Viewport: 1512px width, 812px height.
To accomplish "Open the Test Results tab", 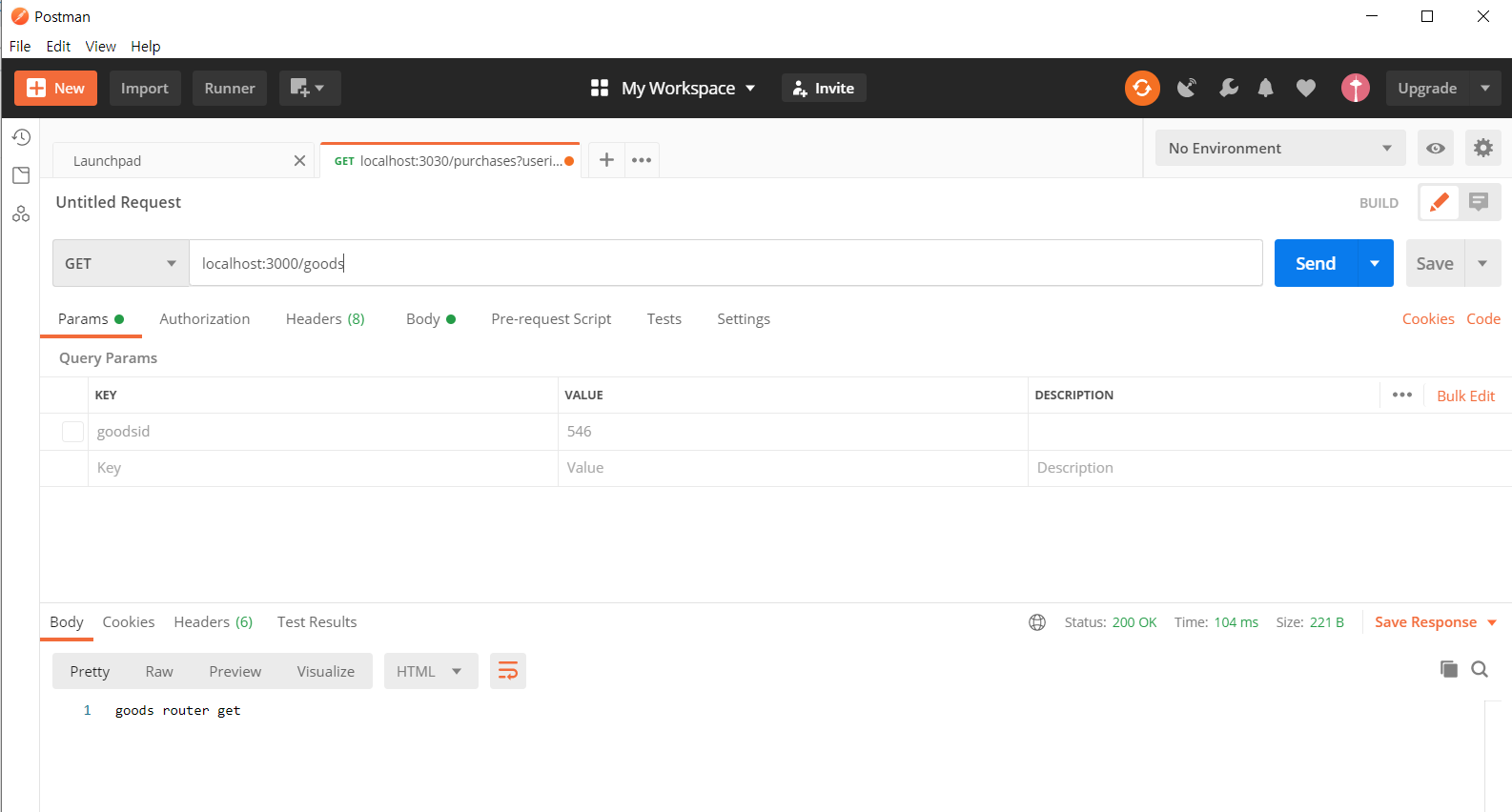I will tap(317, 622).
